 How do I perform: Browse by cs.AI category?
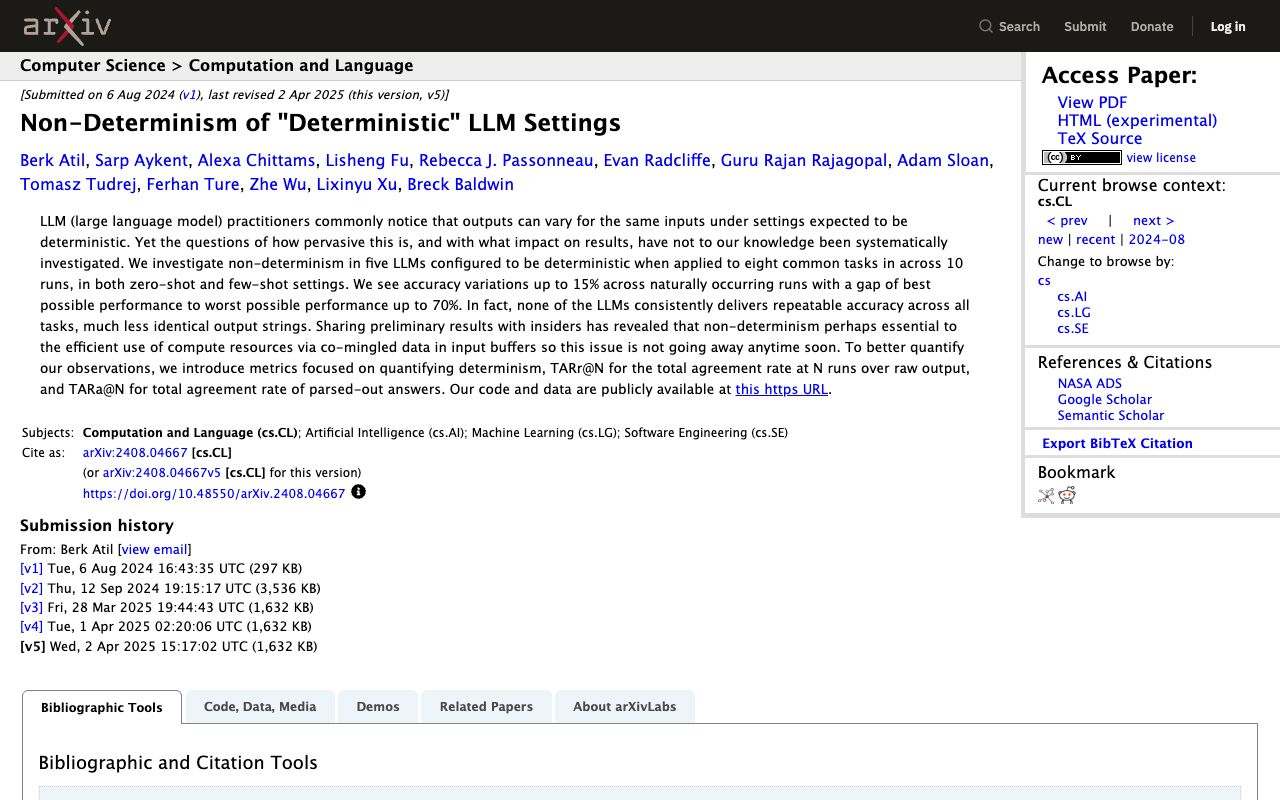[1072, 297]
